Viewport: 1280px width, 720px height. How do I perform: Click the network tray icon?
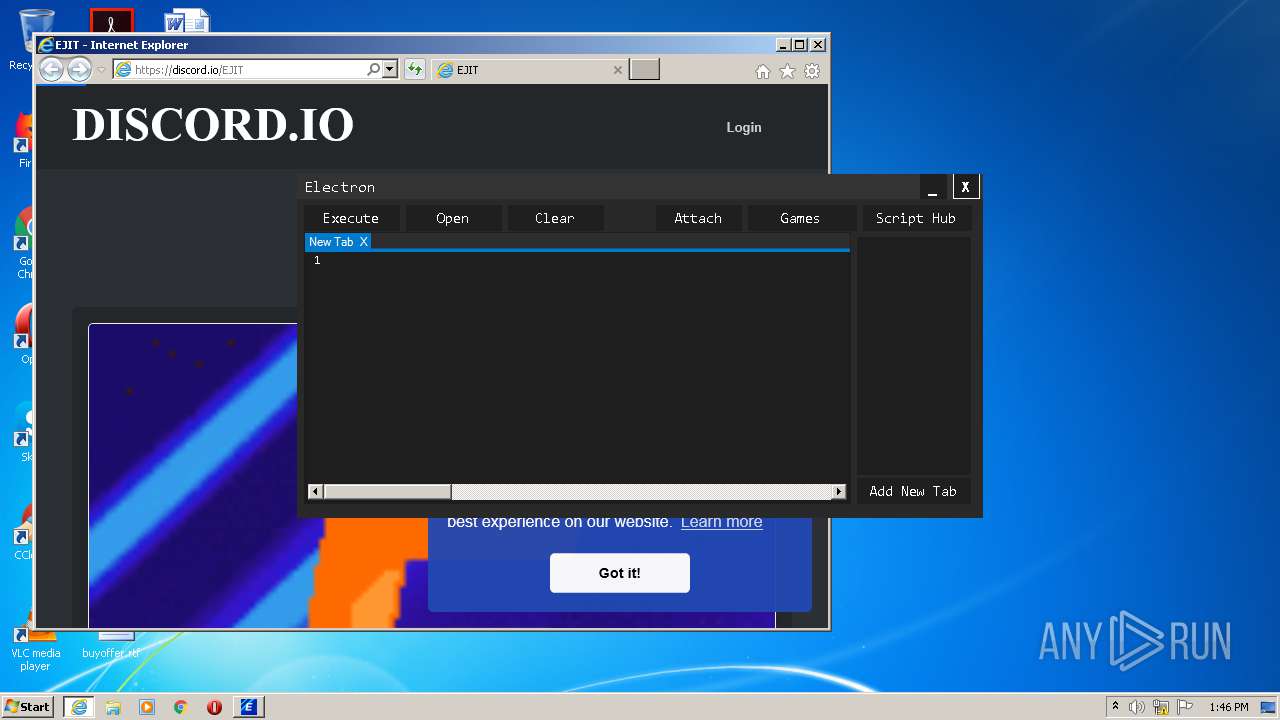pyautogui.click(x=1161, y=707)
